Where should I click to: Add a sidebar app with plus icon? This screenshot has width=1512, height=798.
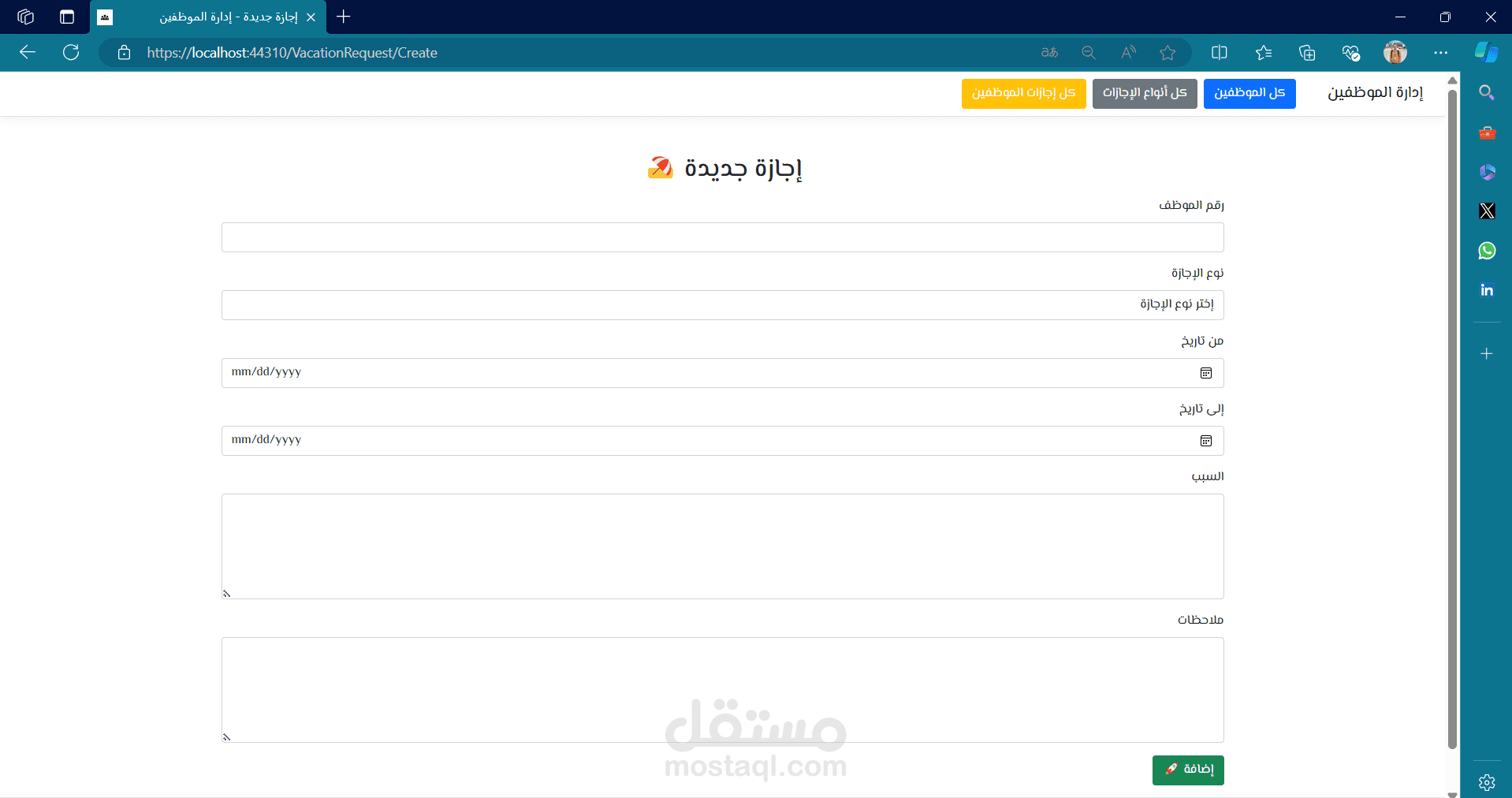(x=1487, y=353)
